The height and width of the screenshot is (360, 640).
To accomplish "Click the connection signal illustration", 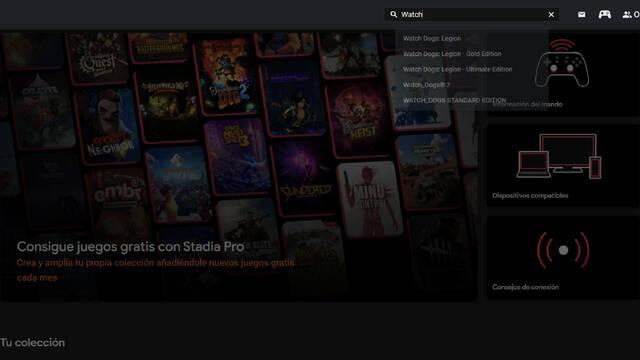I will pos(563,250).
